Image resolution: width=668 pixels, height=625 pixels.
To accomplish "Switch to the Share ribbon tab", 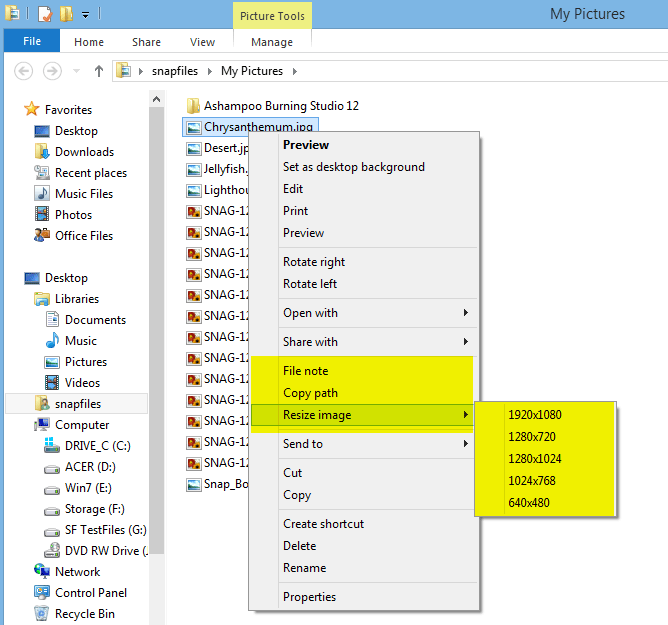I will (146, 42).
